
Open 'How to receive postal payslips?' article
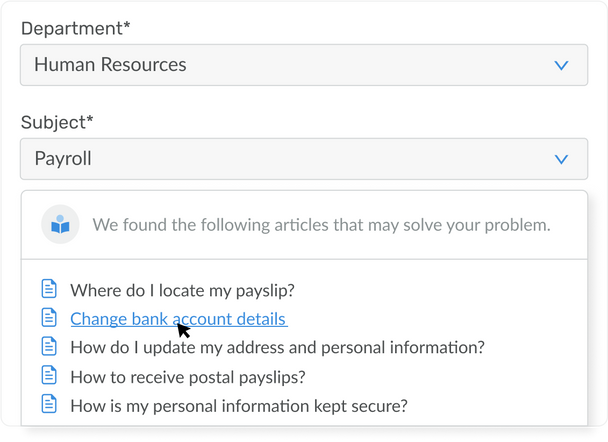187,377
